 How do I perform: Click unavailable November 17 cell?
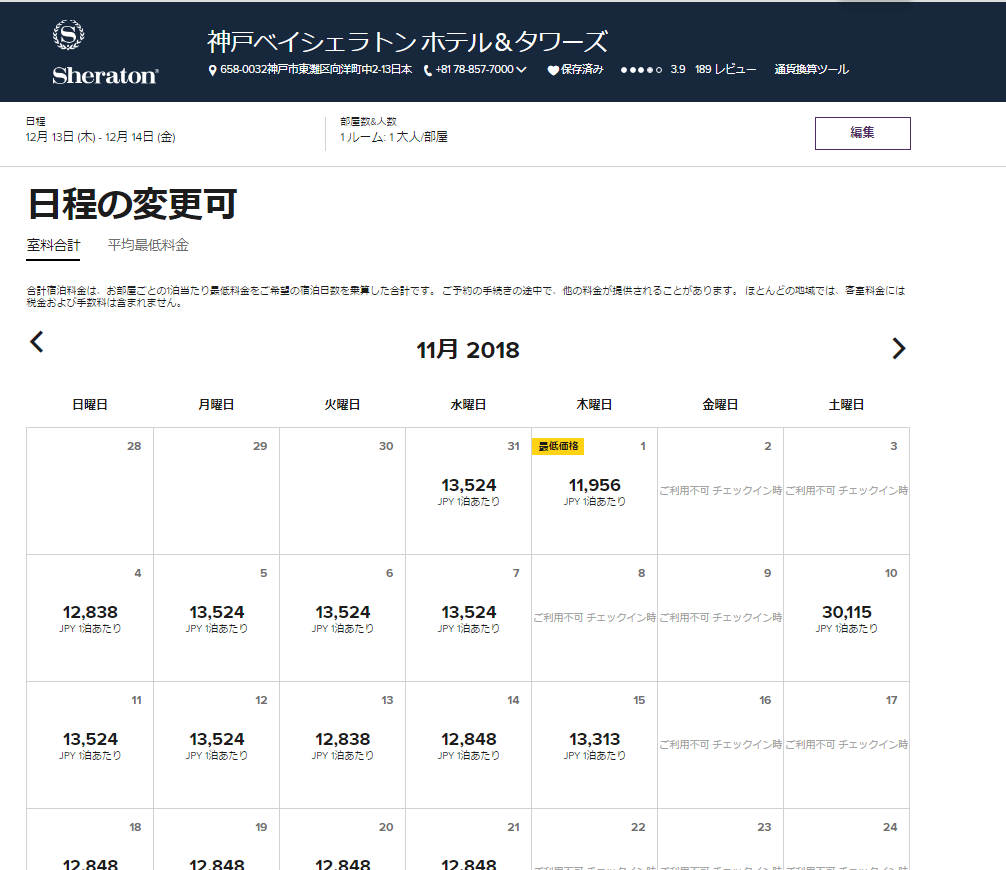(846, 745)
